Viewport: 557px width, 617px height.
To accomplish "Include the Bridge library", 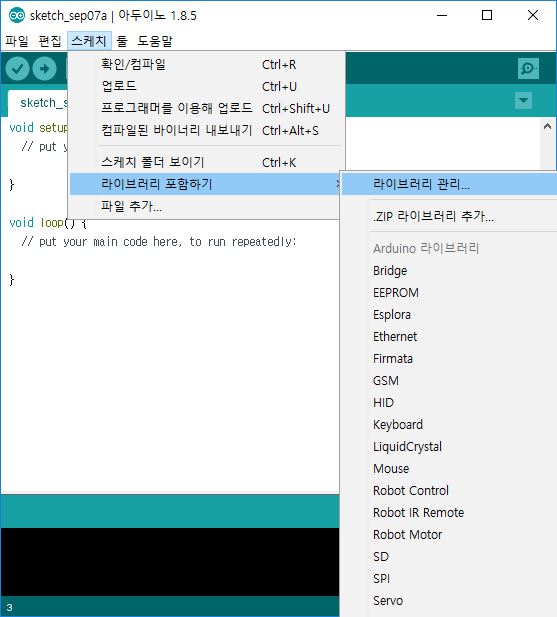I will [x=449, y=271].
